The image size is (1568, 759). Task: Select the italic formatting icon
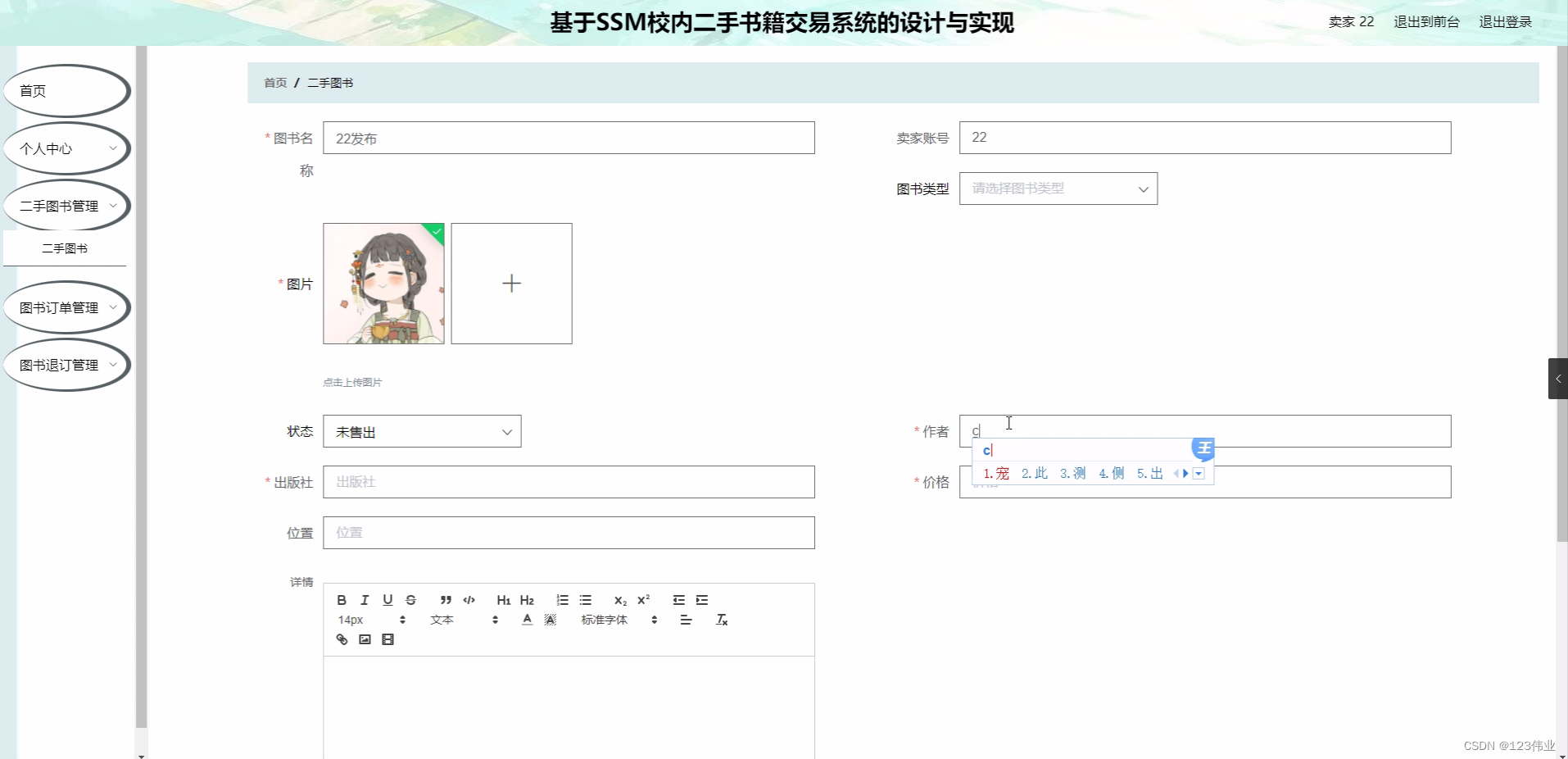[364, 600]
